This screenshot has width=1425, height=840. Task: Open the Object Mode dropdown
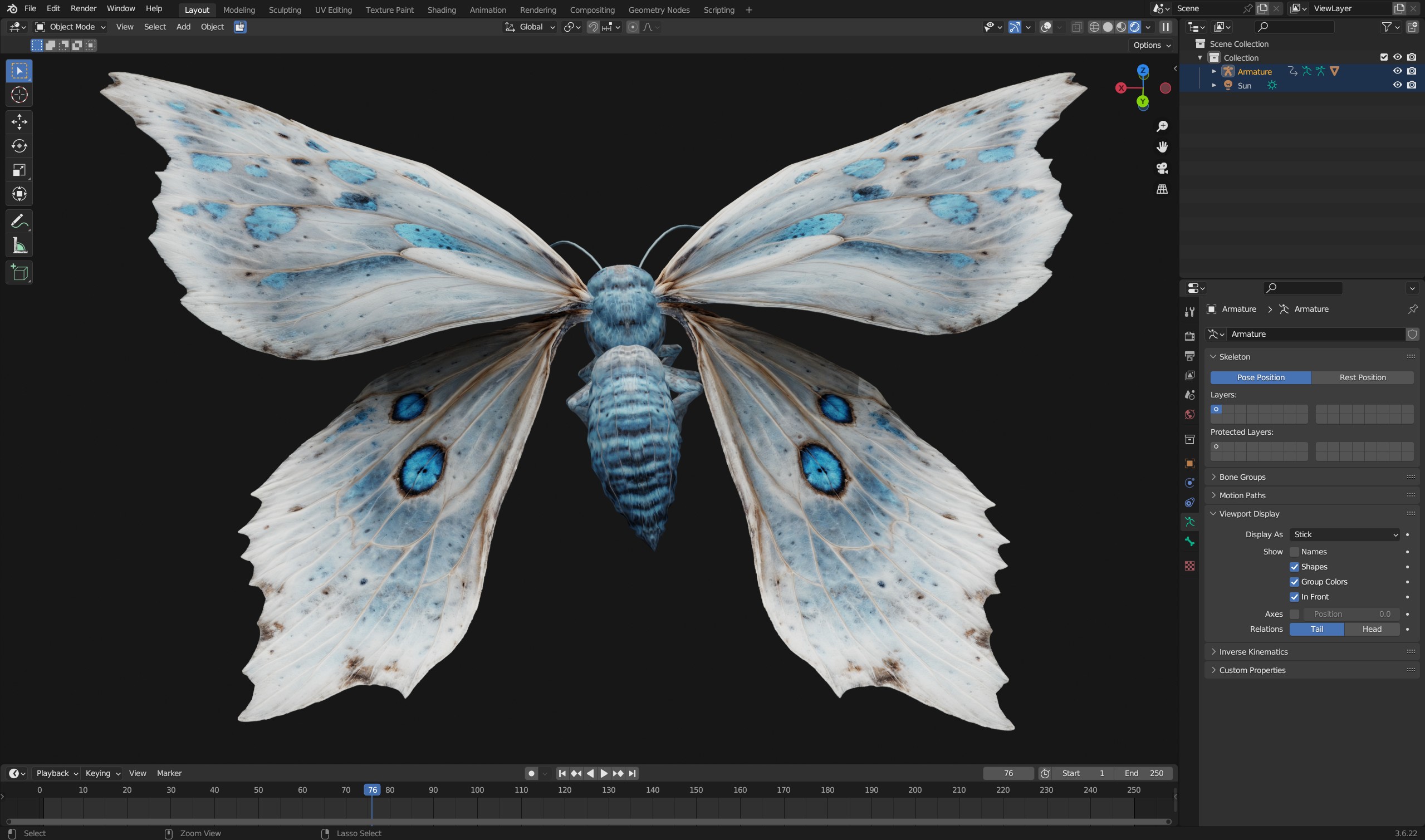tap(70, 27)
